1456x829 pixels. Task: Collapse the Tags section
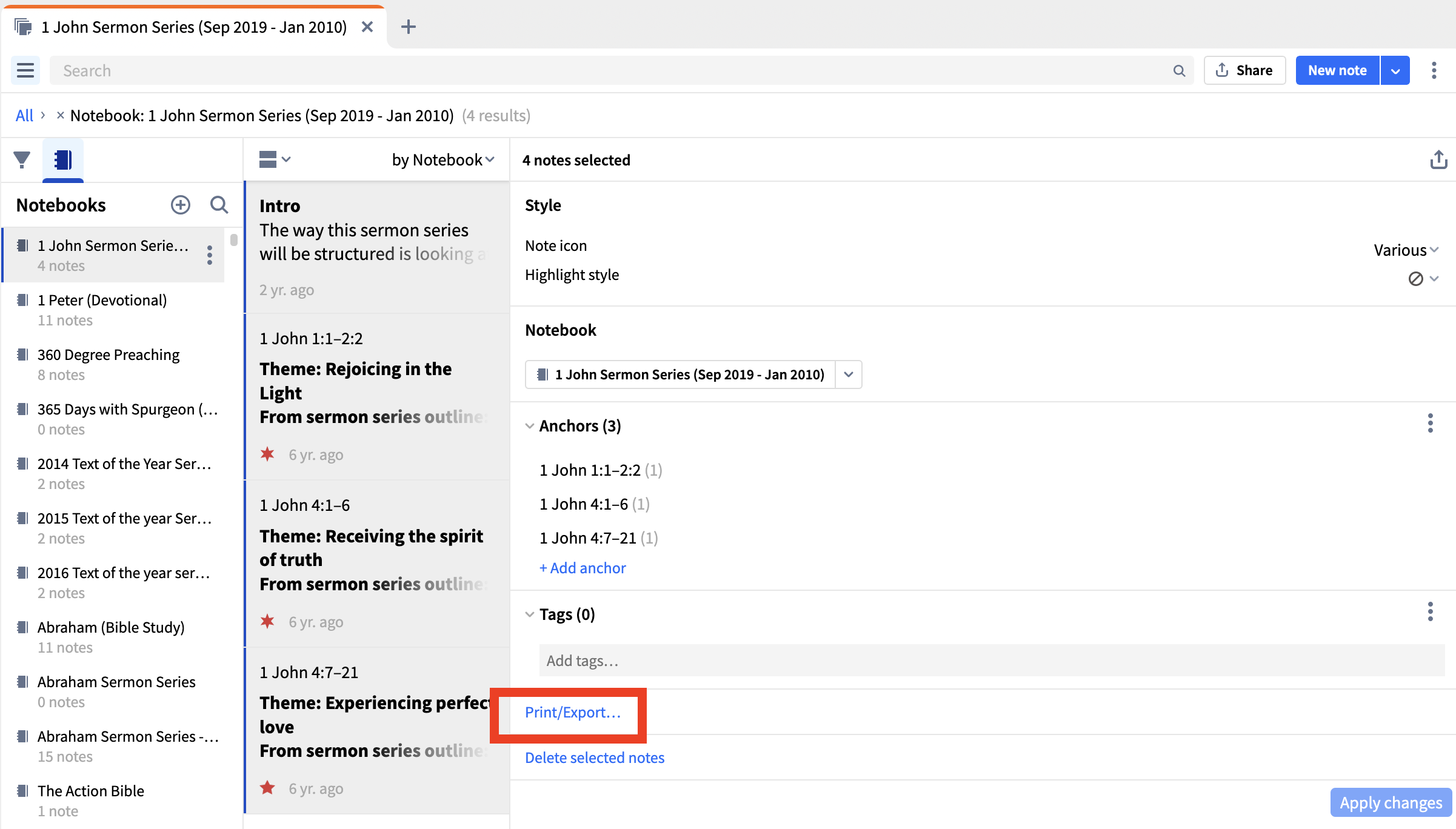[530, 614]
